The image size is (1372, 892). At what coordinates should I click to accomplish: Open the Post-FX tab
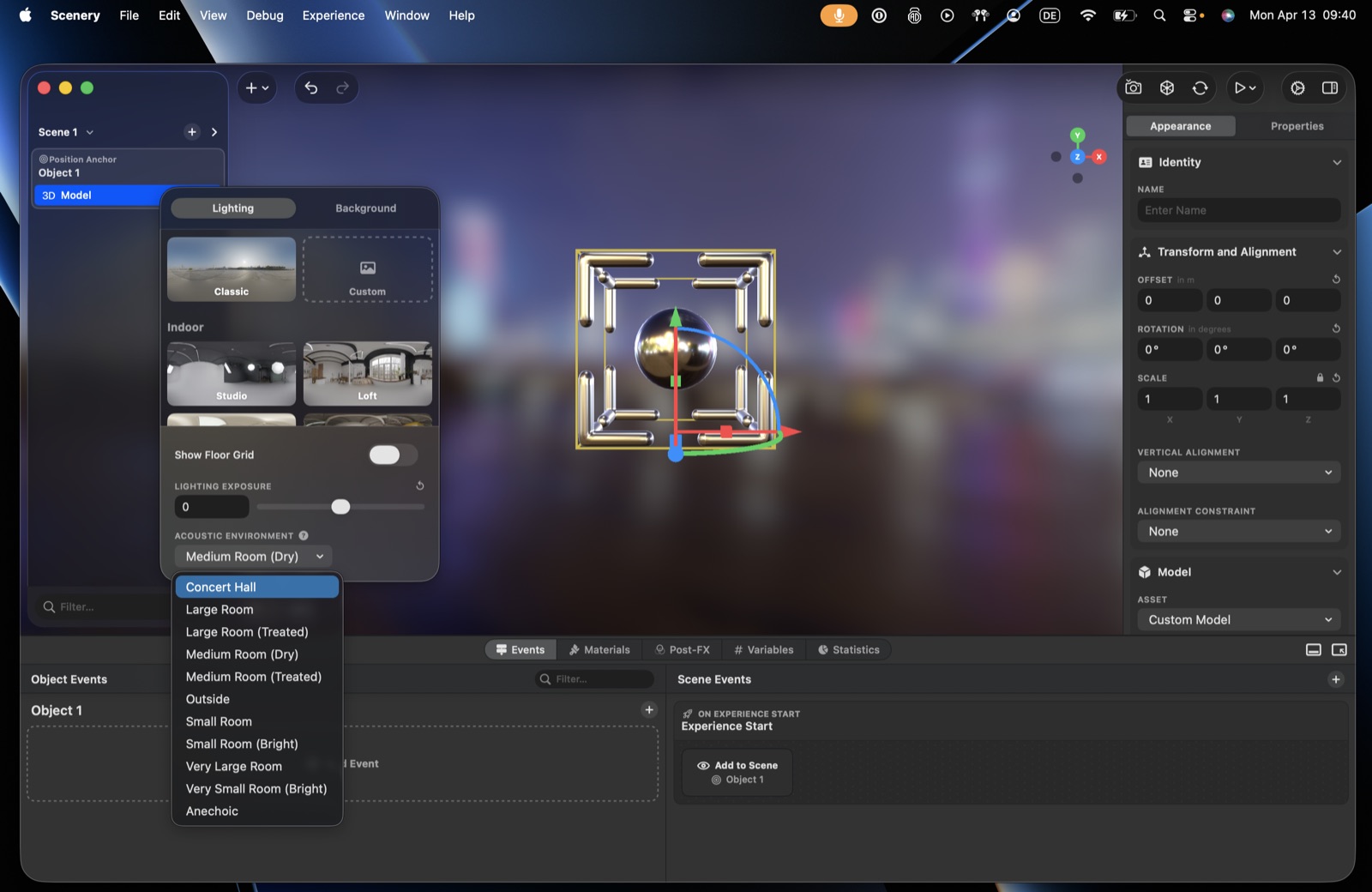(x=683, y=650)
